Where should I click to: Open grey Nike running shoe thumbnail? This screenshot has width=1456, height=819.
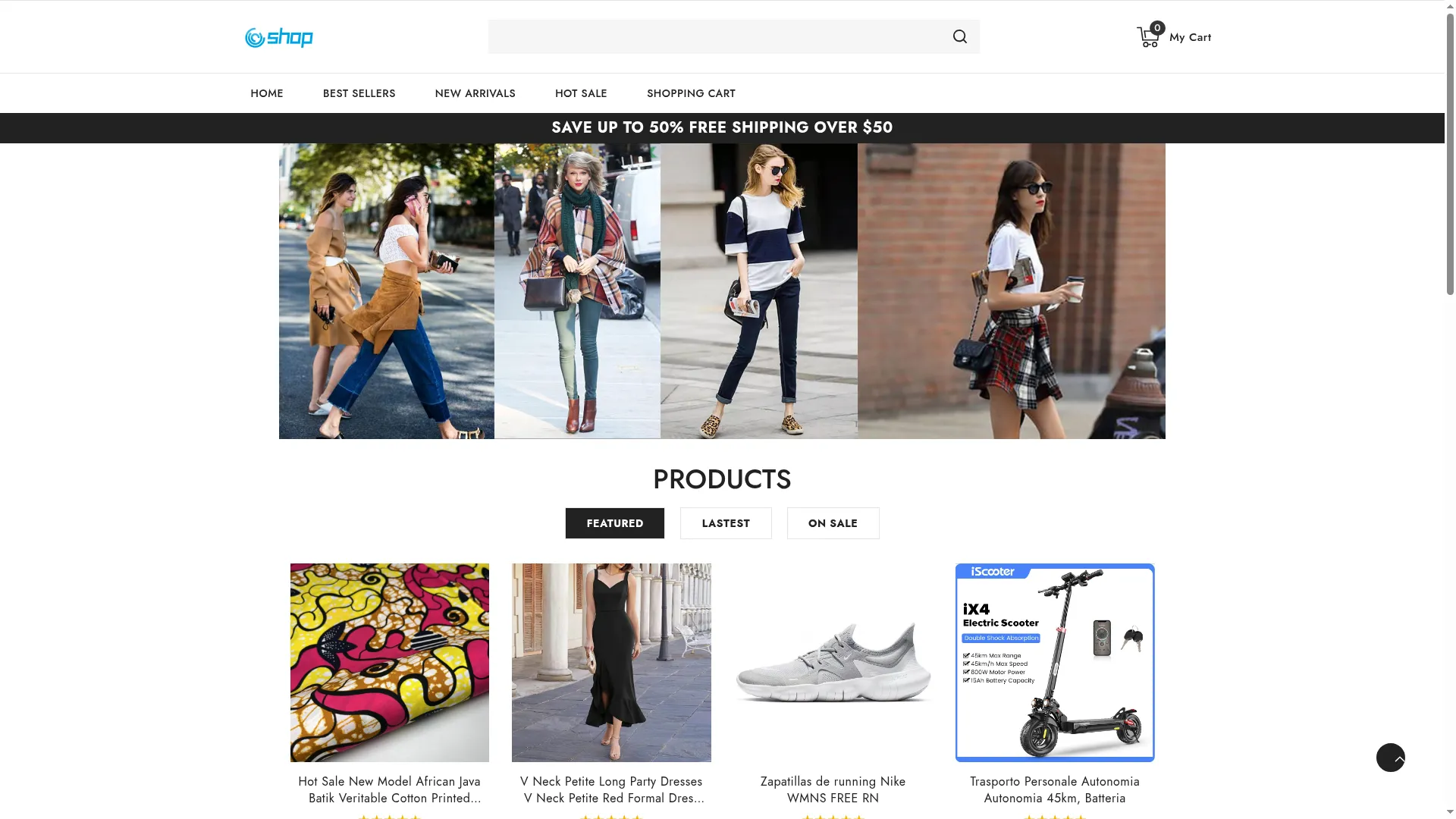(x=833, y=663)
